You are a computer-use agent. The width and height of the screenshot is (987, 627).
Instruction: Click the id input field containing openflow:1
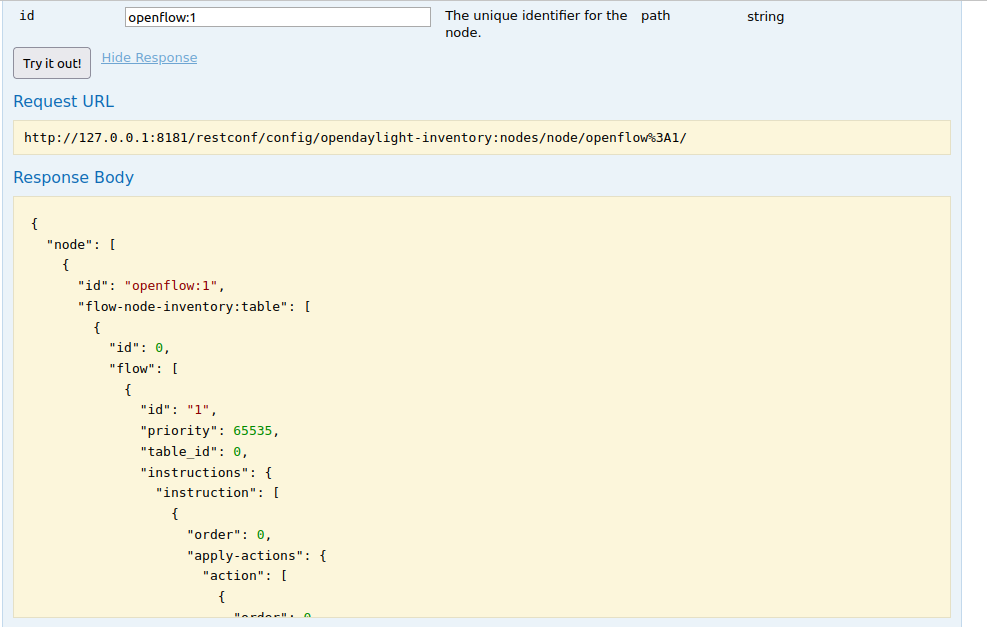(277, 17)
